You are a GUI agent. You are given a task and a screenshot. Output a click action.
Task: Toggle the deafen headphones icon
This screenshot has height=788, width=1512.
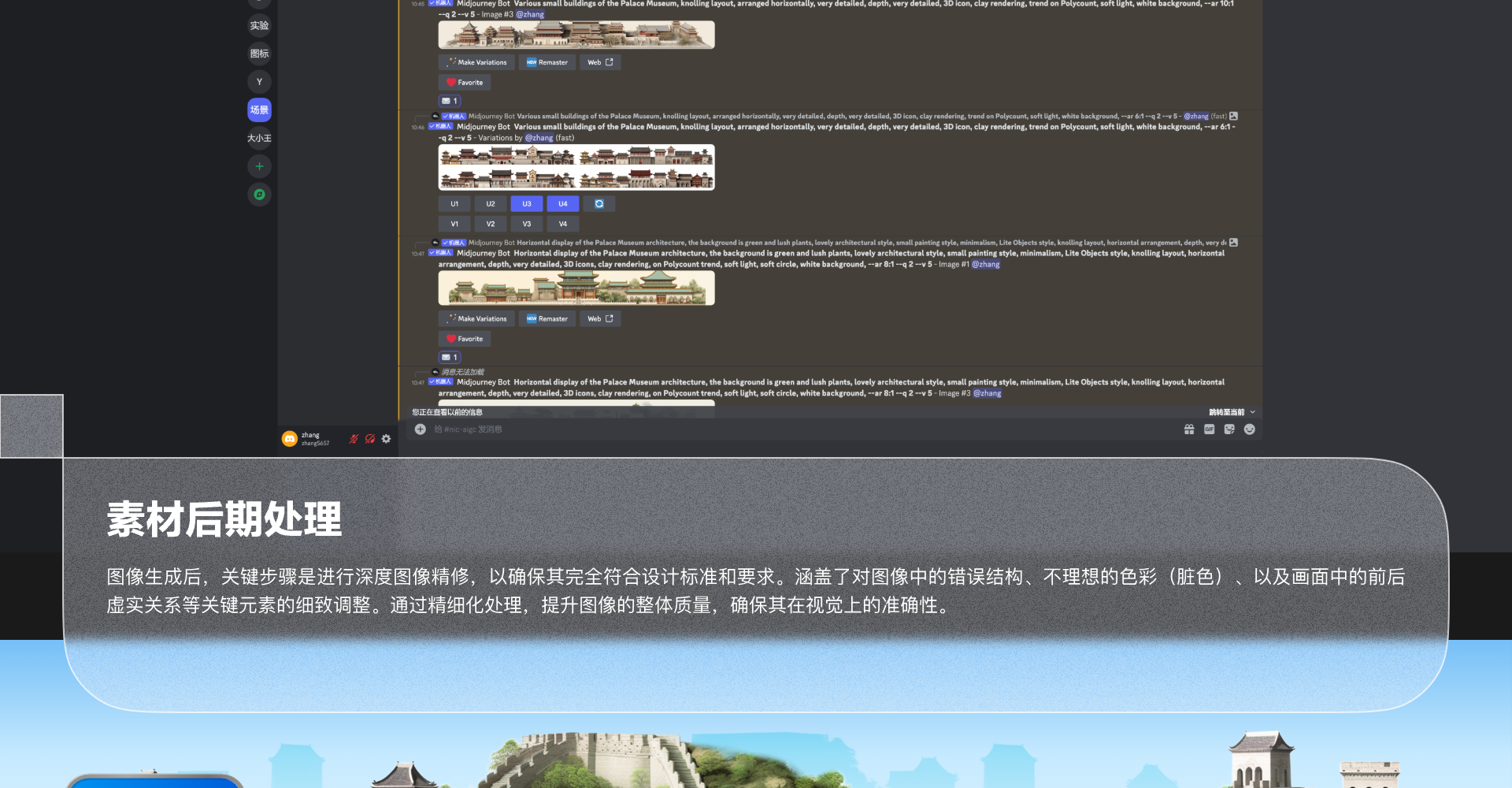(370, 439)
